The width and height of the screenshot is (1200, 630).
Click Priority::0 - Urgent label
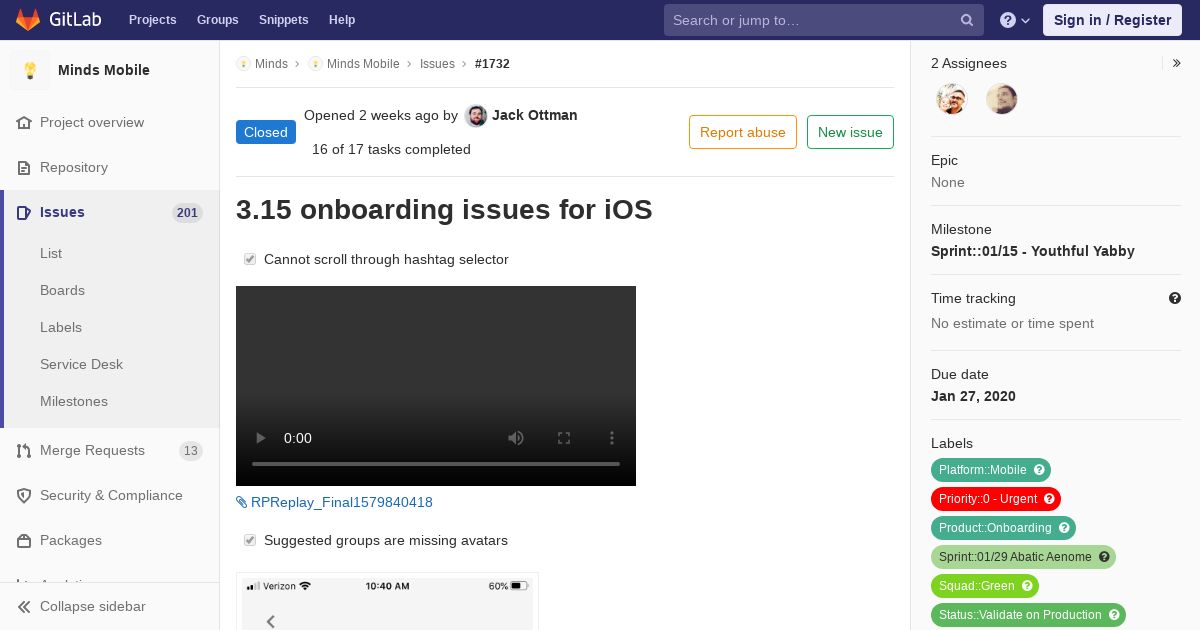coord(988,499)
